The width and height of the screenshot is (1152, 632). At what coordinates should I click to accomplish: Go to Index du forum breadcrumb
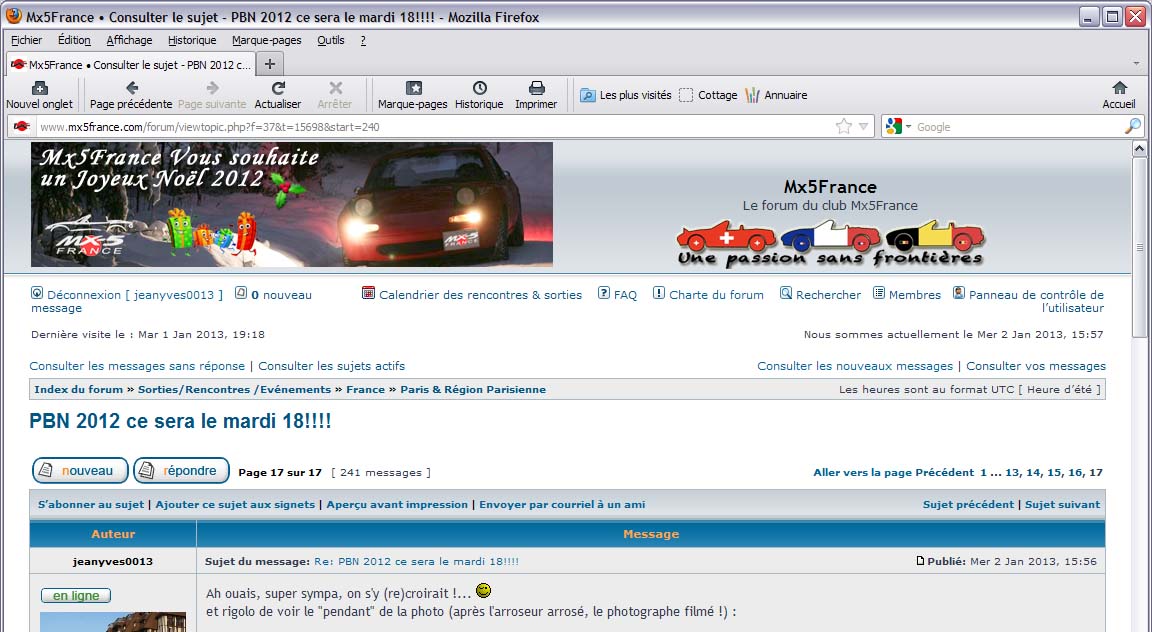79,389
